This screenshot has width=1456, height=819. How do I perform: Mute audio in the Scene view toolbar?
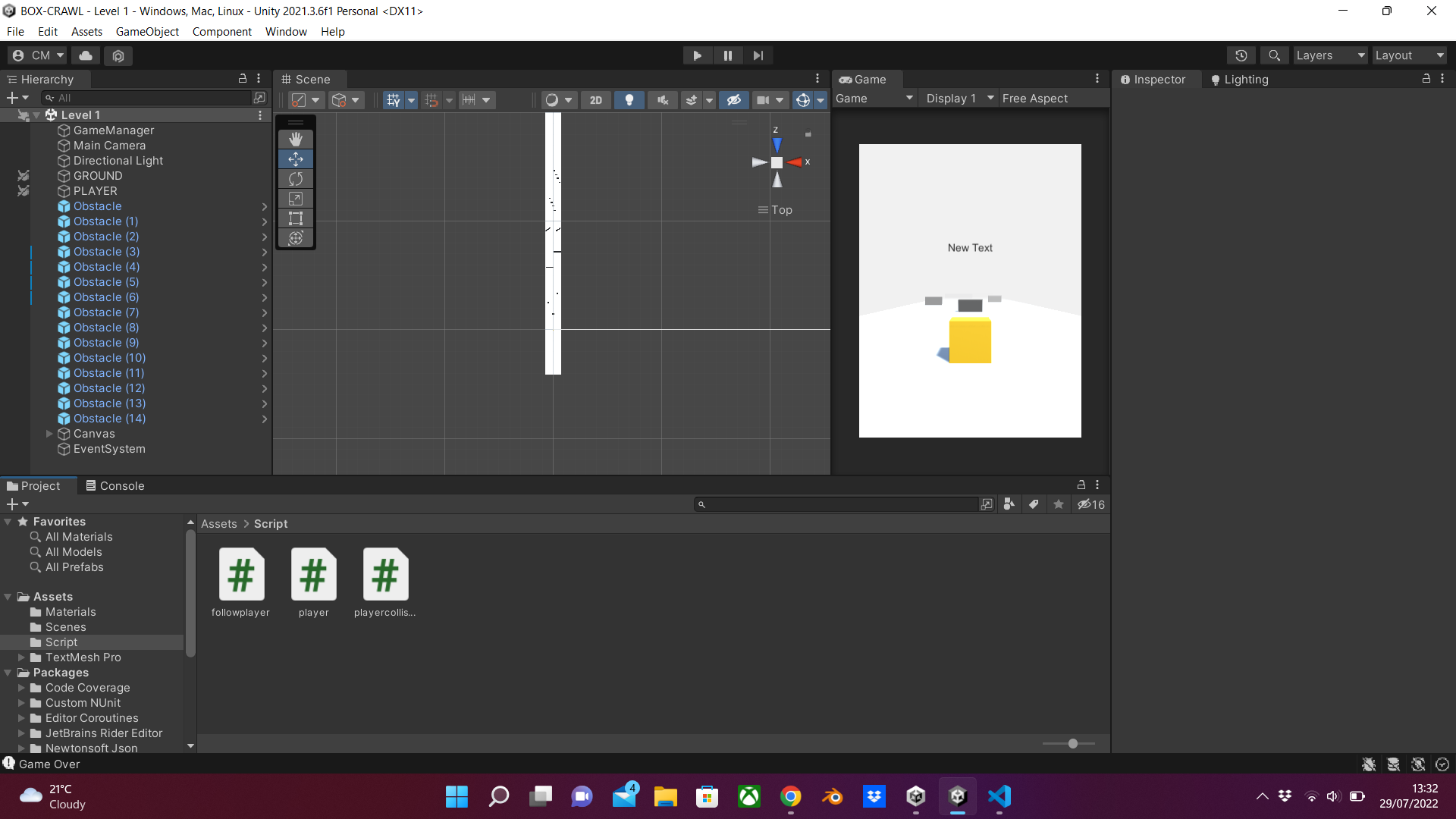662,99
